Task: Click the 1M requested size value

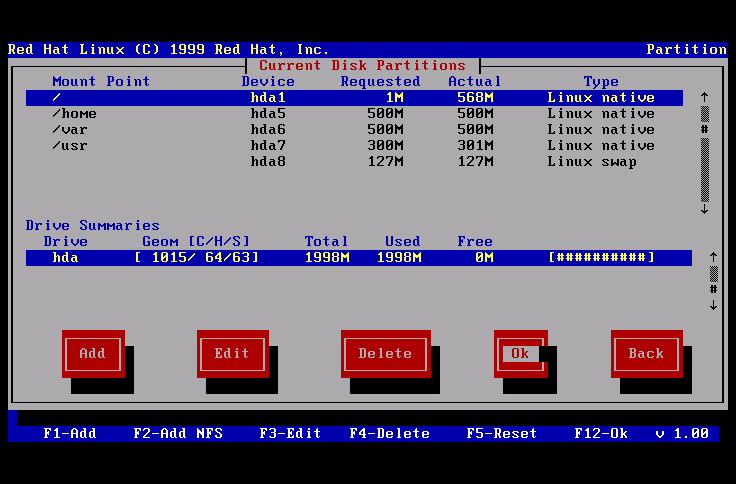Action: pyautogui.click(x=394, y=98)
